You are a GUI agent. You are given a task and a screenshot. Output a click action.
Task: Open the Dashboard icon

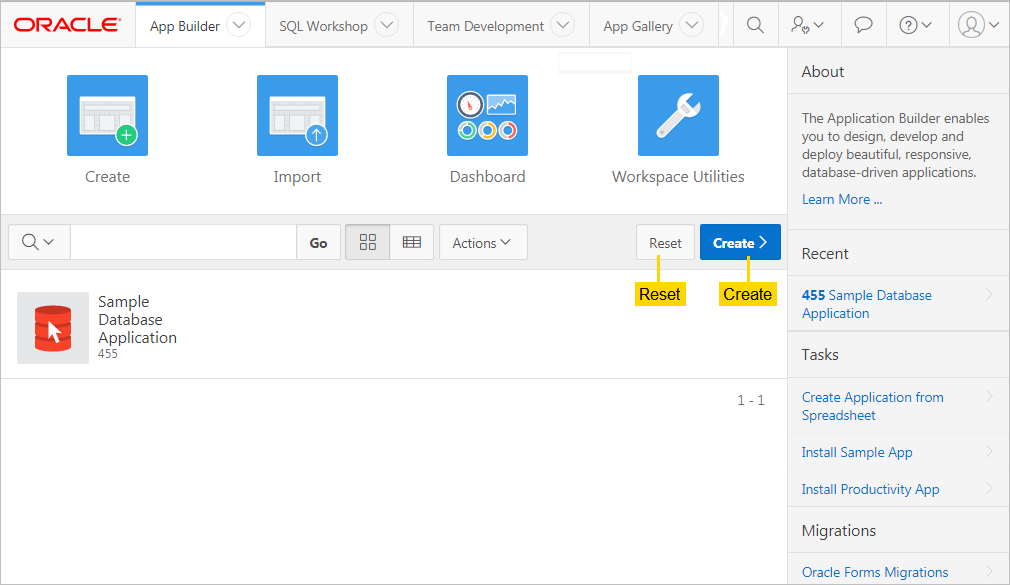[x=487, y=116]
